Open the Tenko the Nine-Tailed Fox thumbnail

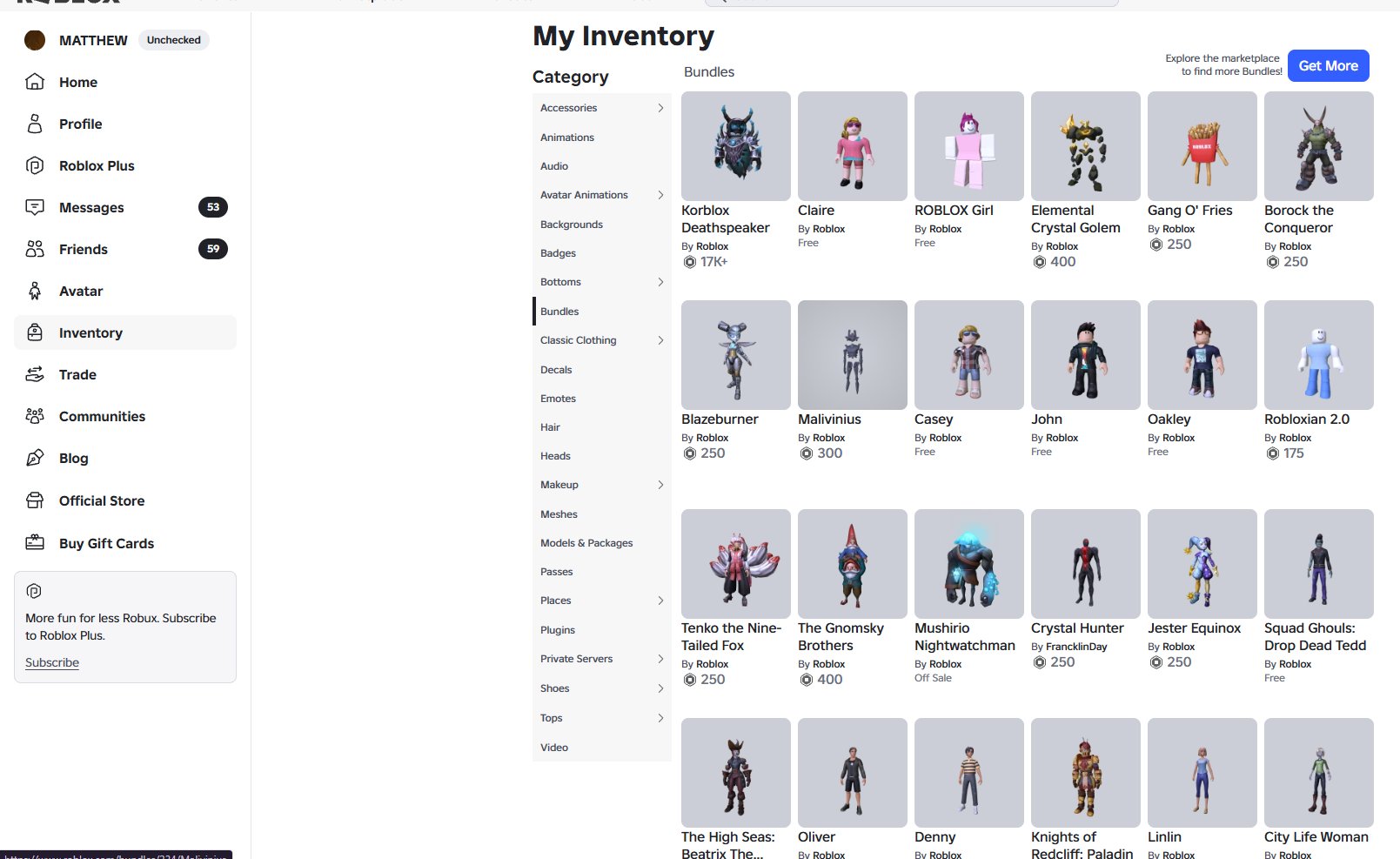pyautogui.click(x=736, y=564)
